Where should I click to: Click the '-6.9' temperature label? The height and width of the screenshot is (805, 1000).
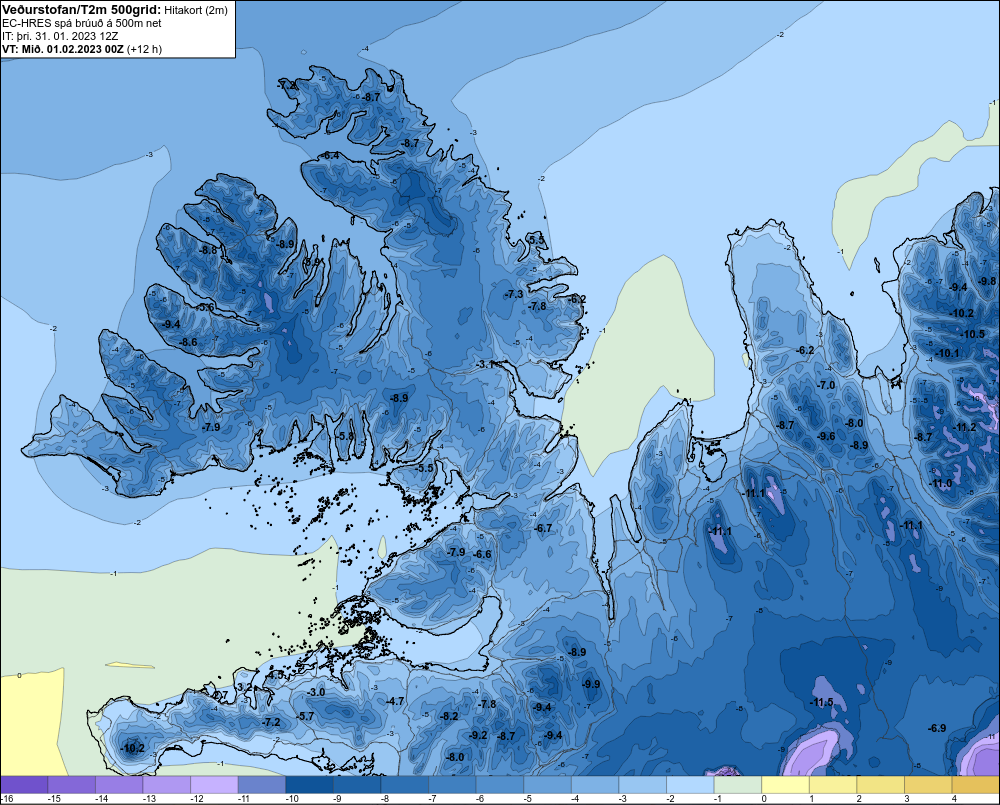(x=937, y=728)
